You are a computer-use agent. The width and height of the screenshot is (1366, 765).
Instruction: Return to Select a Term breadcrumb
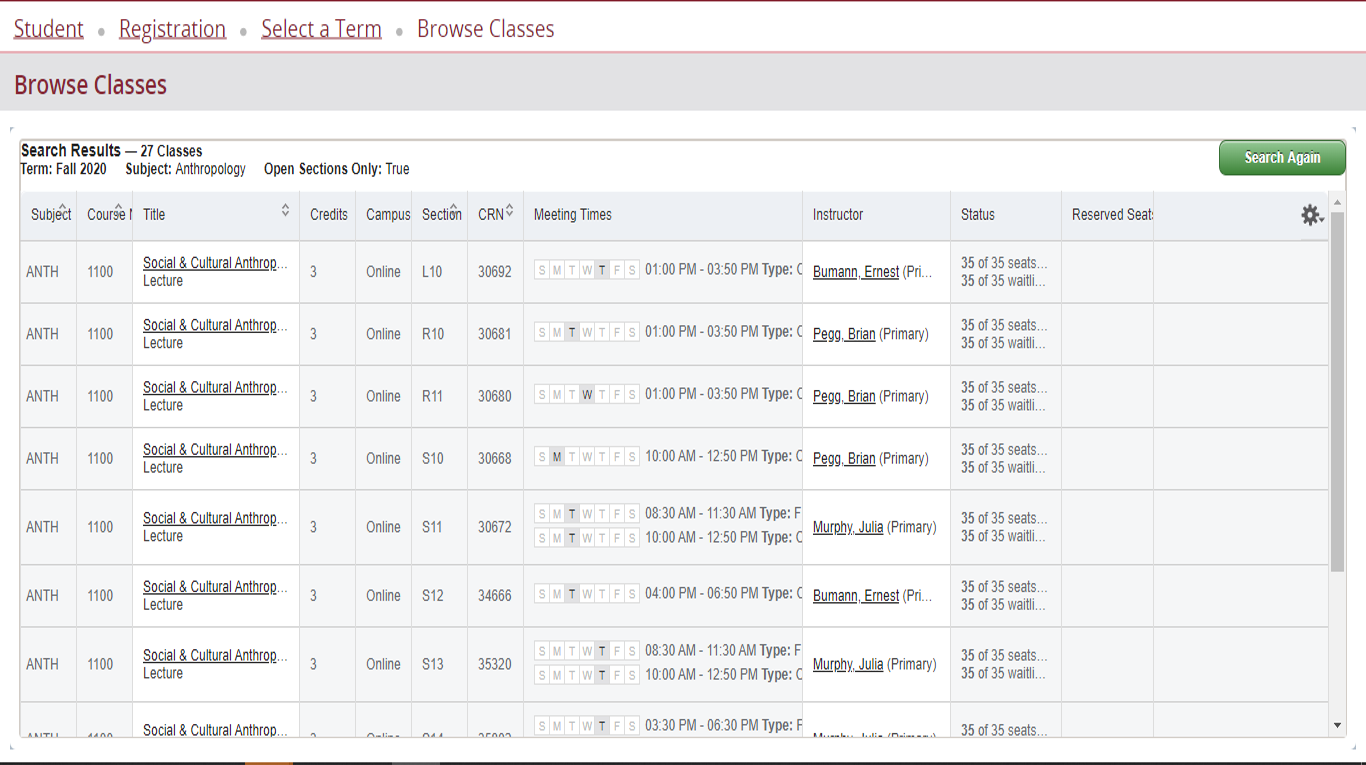(x=321, y=29)
